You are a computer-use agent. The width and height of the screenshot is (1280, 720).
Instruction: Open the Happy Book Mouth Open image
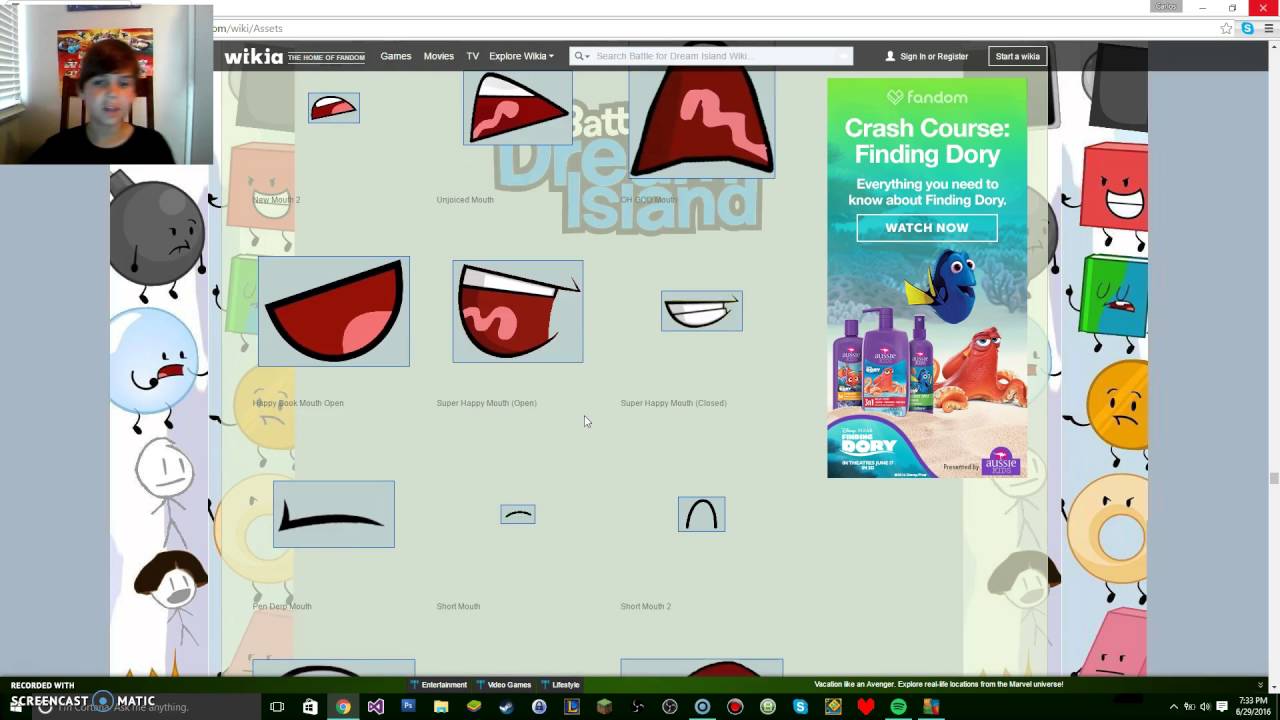tap(334, 311)
